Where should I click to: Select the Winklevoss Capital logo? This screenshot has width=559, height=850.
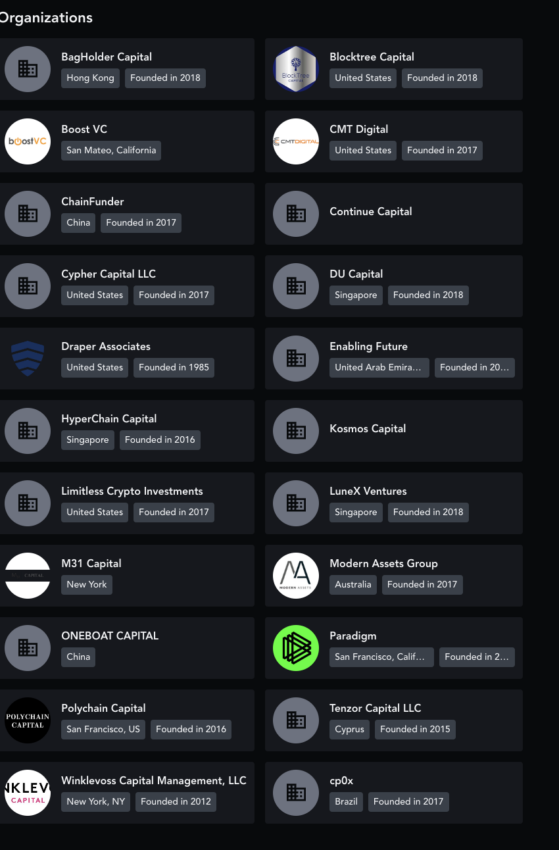tap(27, 793)
